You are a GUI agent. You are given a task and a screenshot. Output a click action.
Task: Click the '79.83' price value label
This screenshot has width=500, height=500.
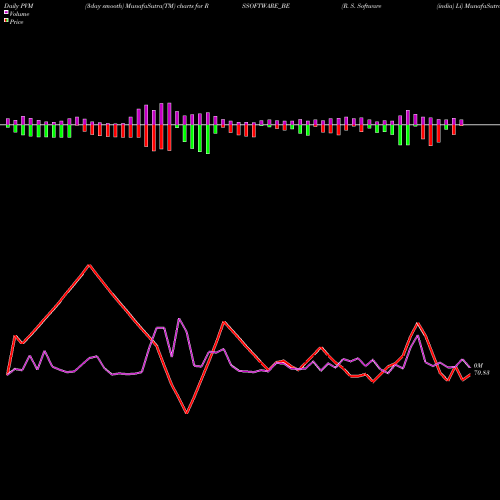[482, 373]
